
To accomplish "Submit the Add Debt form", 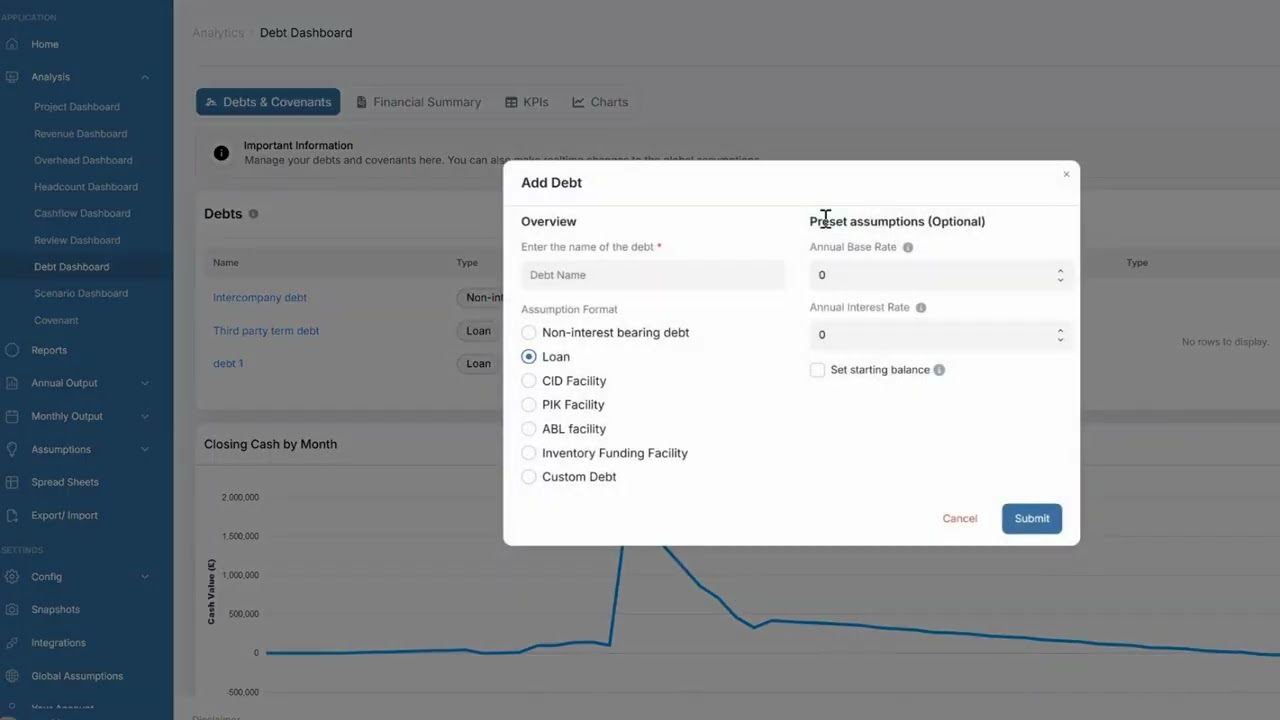I will [x=1032, y=519].
